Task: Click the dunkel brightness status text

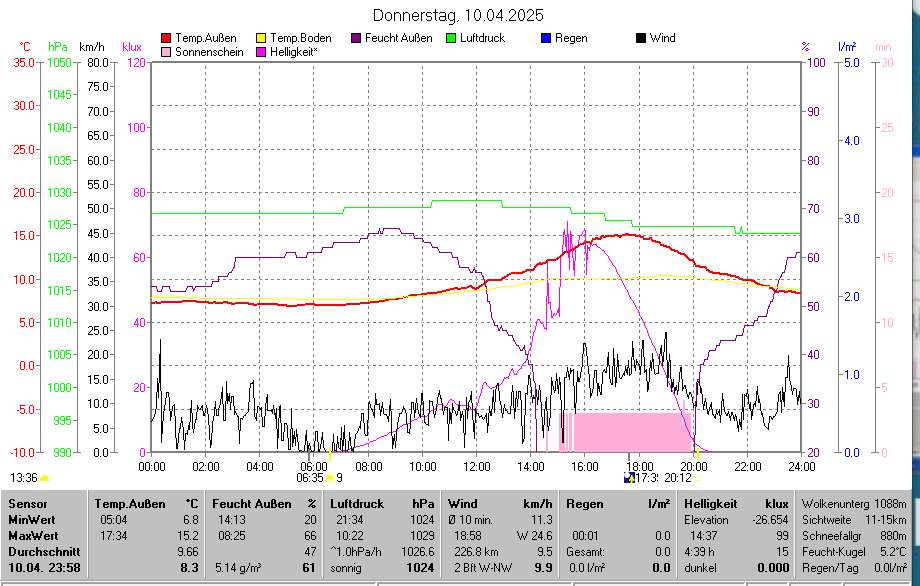Action: pos(701,568)
